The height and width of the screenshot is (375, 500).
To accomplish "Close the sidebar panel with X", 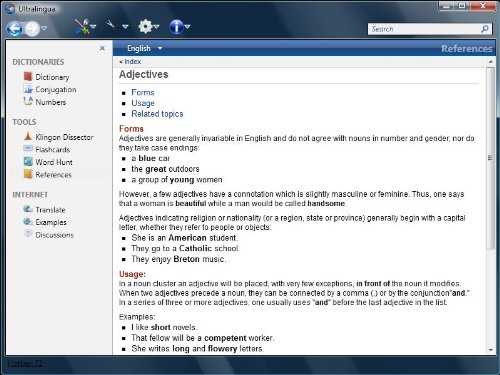I will point(102,48).
